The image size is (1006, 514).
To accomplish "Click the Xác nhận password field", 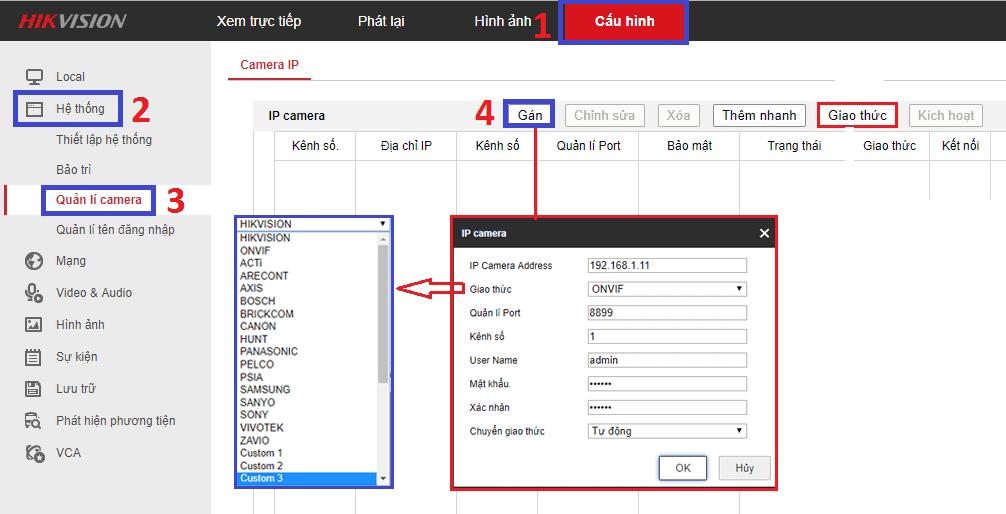I will point(667,407).
